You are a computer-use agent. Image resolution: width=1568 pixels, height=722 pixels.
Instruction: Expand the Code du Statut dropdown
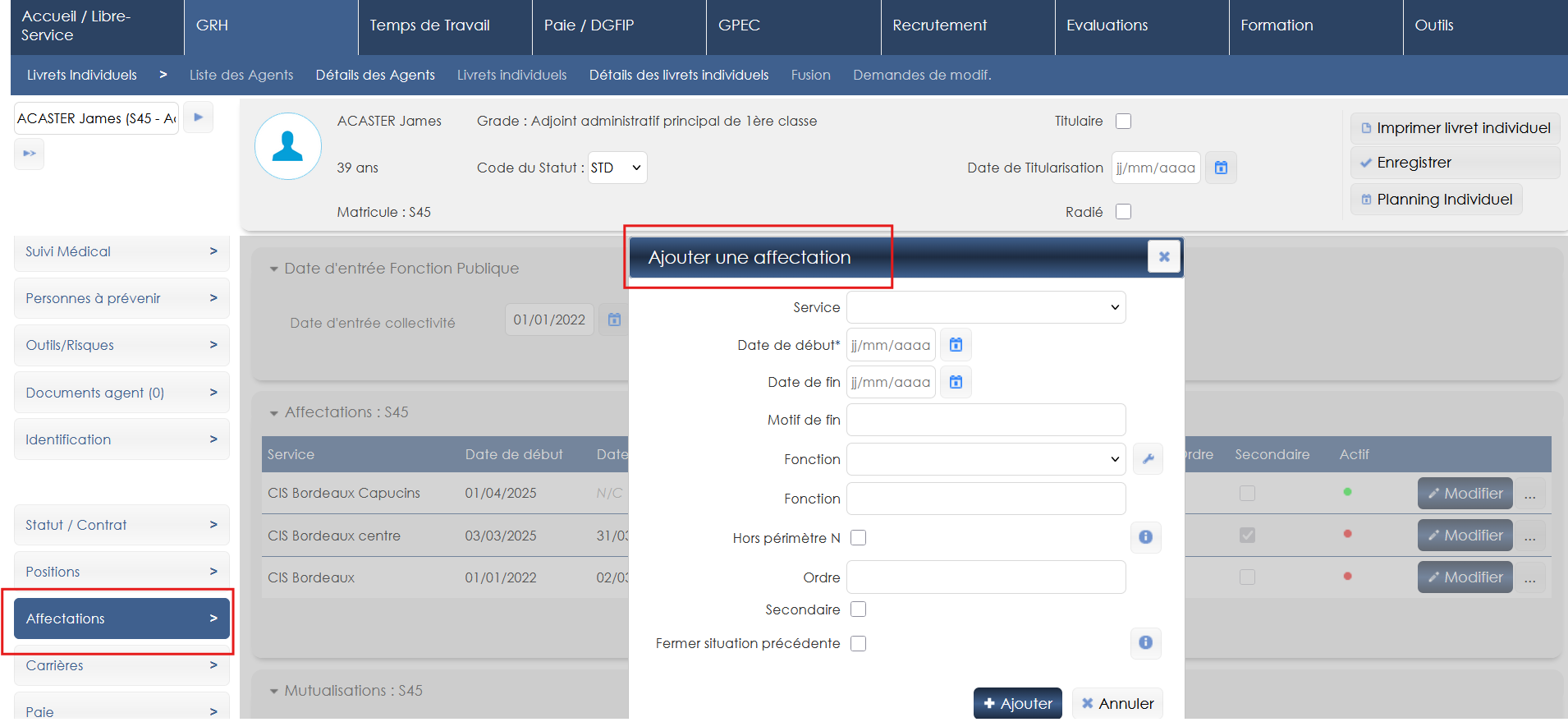point(617,168)
